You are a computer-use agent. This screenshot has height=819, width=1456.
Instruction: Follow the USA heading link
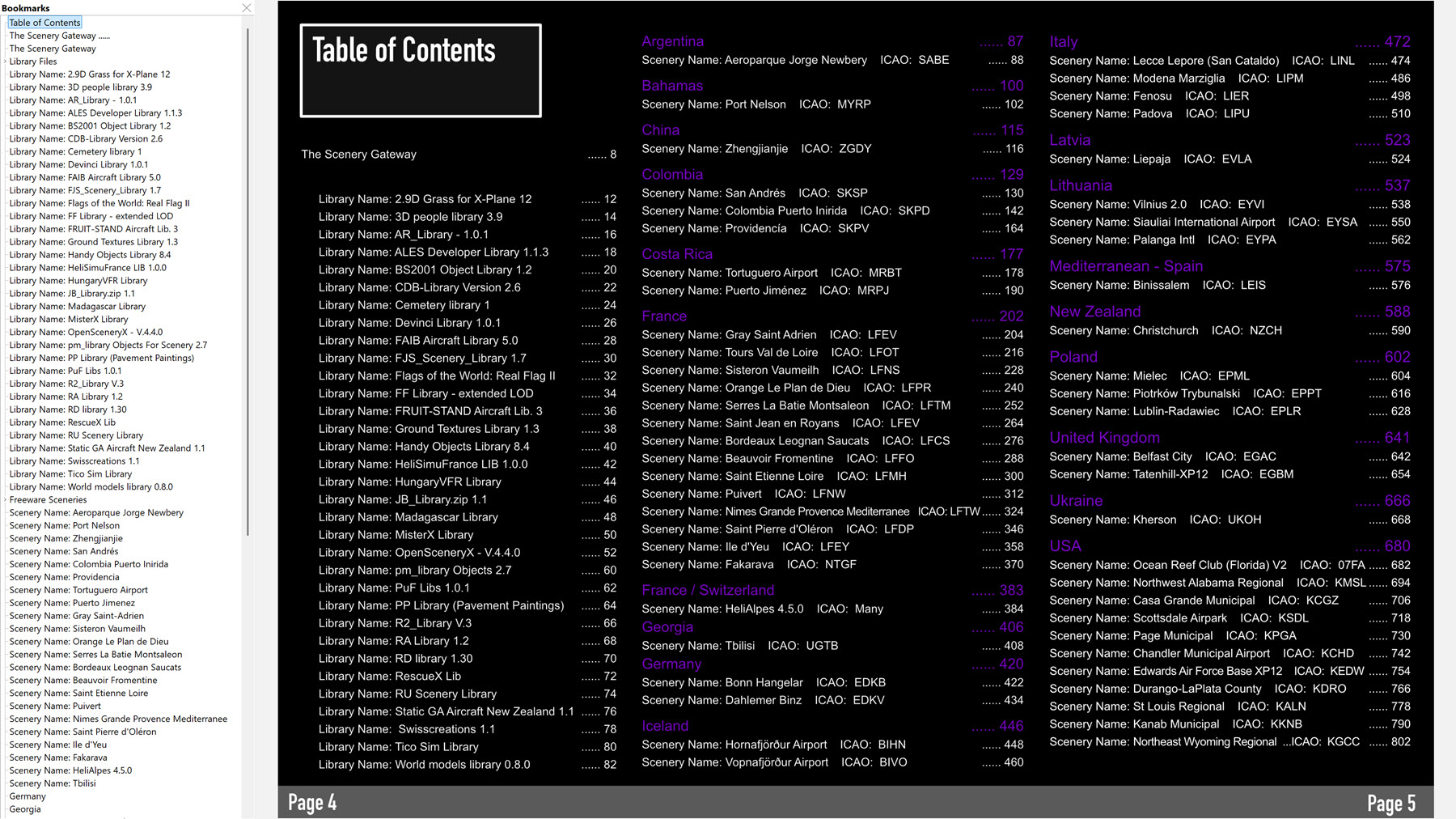pyautogui.click(x=1065, y=546)
